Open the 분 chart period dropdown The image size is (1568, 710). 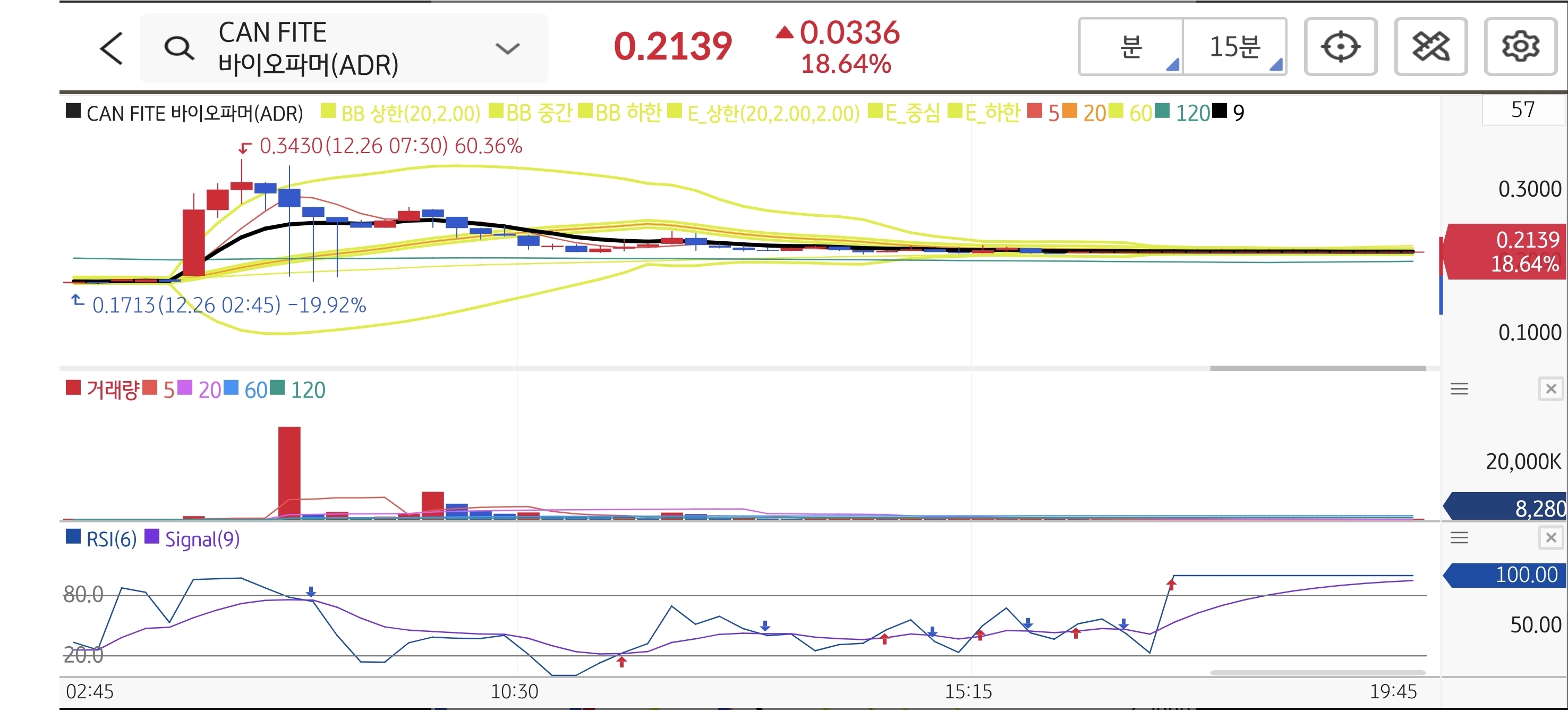tap(1131, 47)
